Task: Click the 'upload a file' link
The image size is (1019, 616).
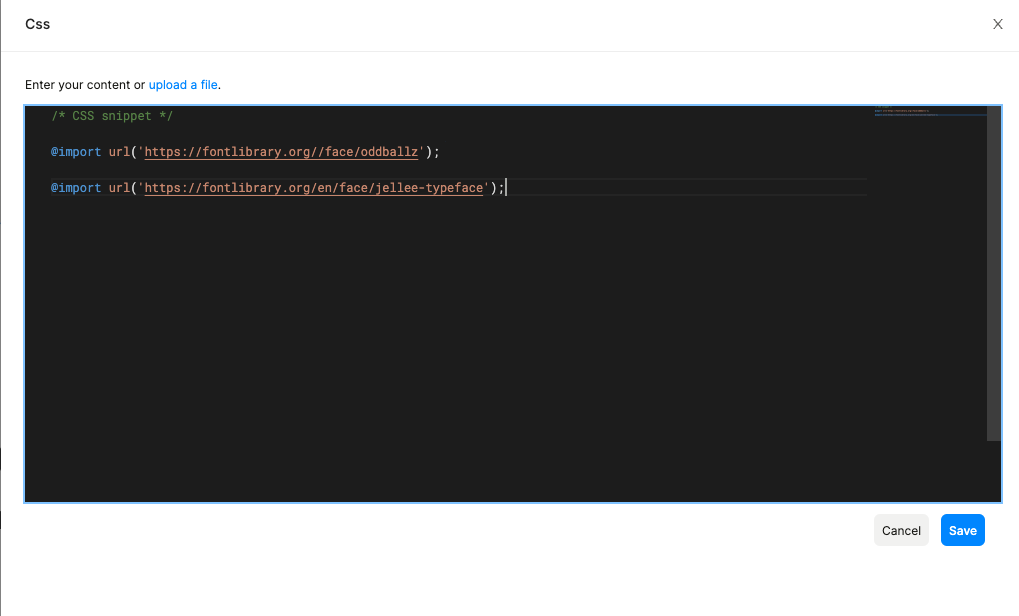Action: [x=183, y=85]
